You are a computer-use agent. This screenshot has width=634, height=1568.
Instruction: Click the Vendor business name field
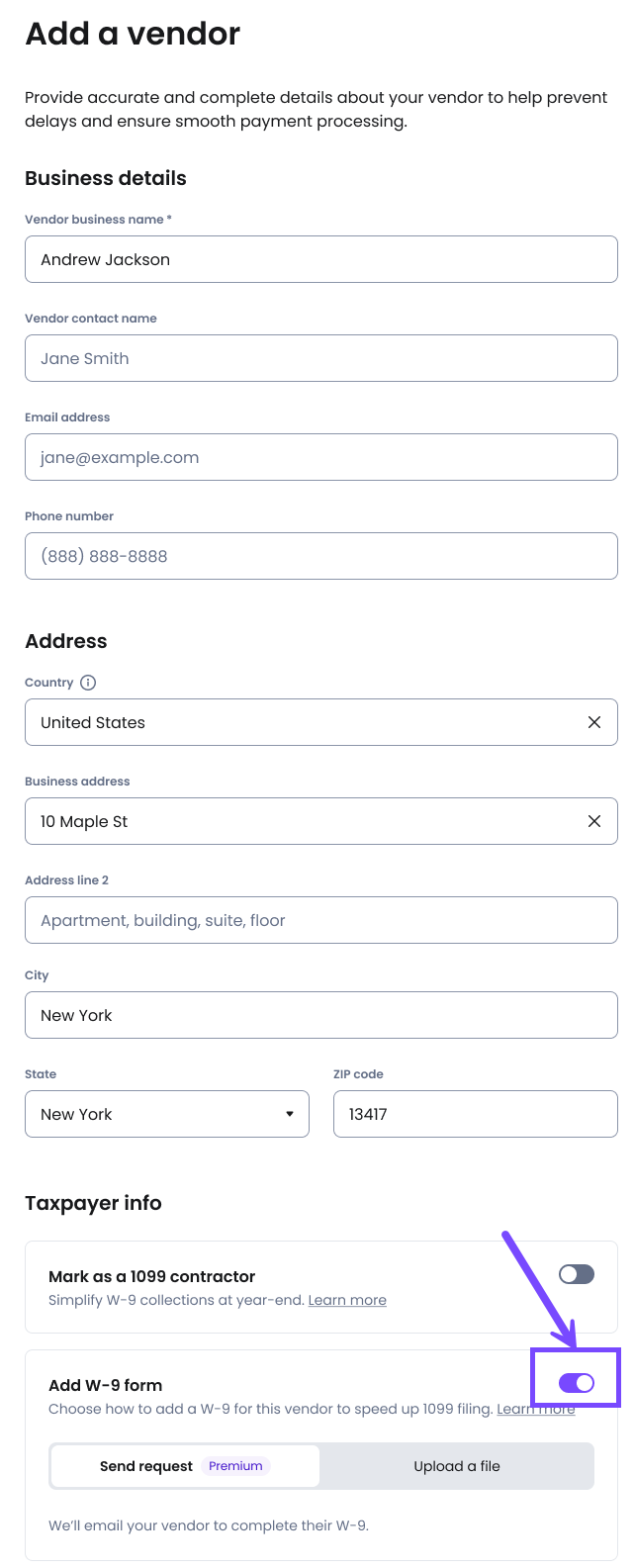(x=321, y=259)
